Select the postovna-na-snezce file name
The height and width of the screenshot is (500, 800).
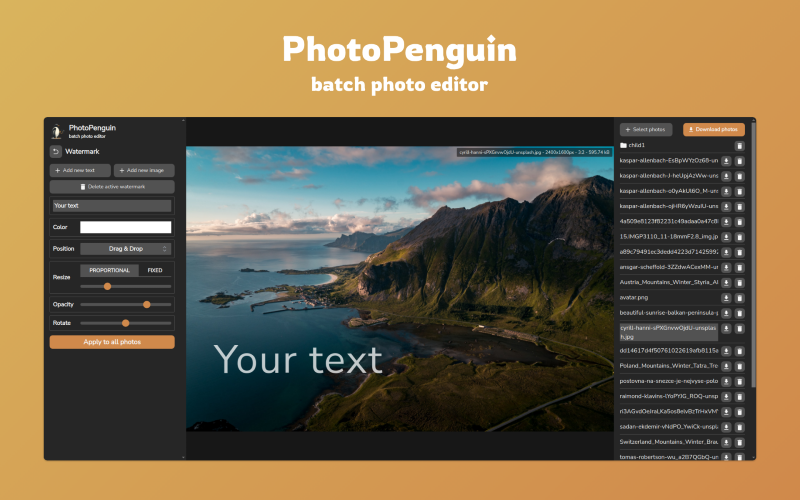pyautogui.click(x=669, y=381)
